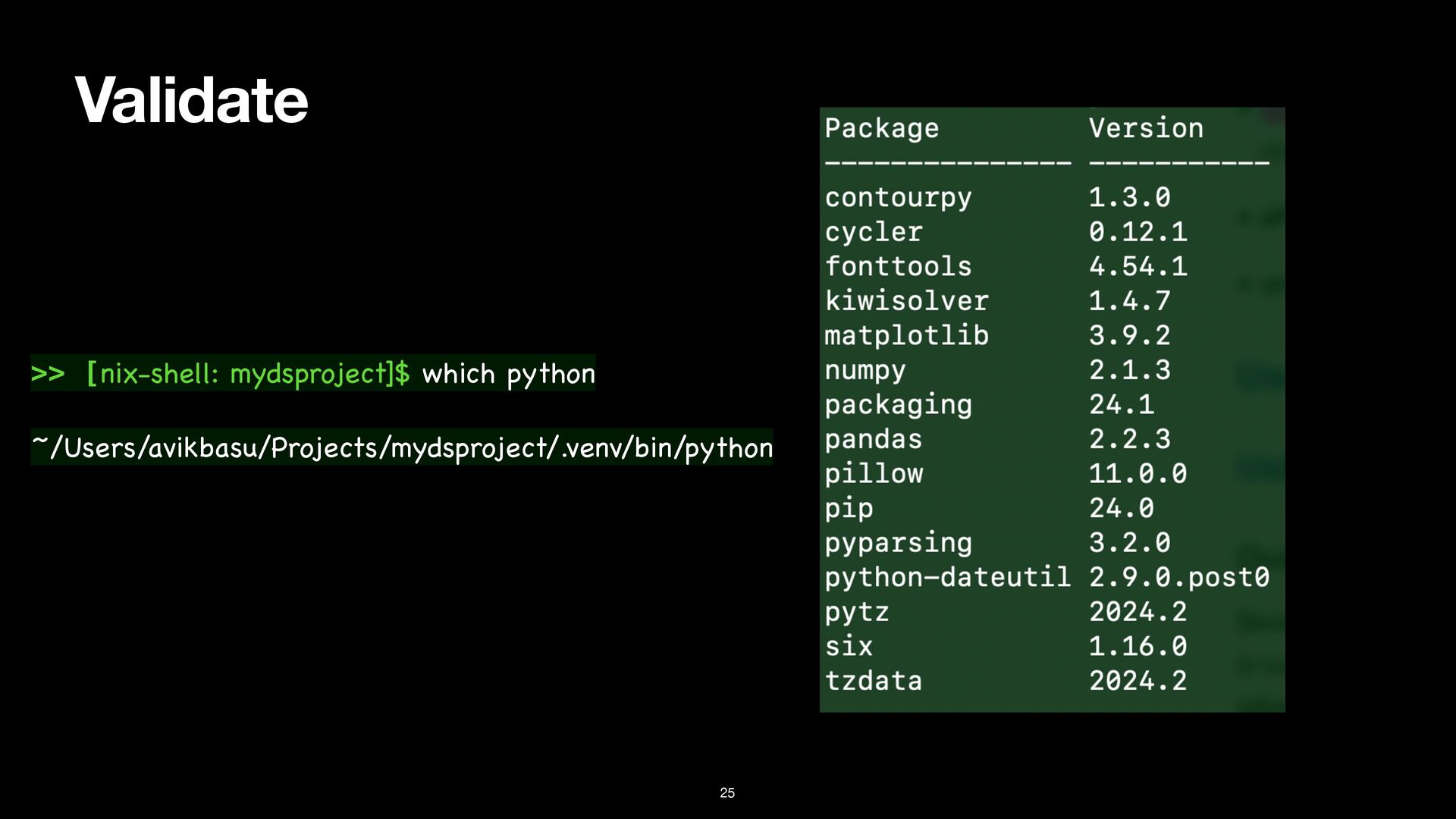1456x819 pixels.
Task: Click the 'numpy' package name
Action: tap(865, 371)
